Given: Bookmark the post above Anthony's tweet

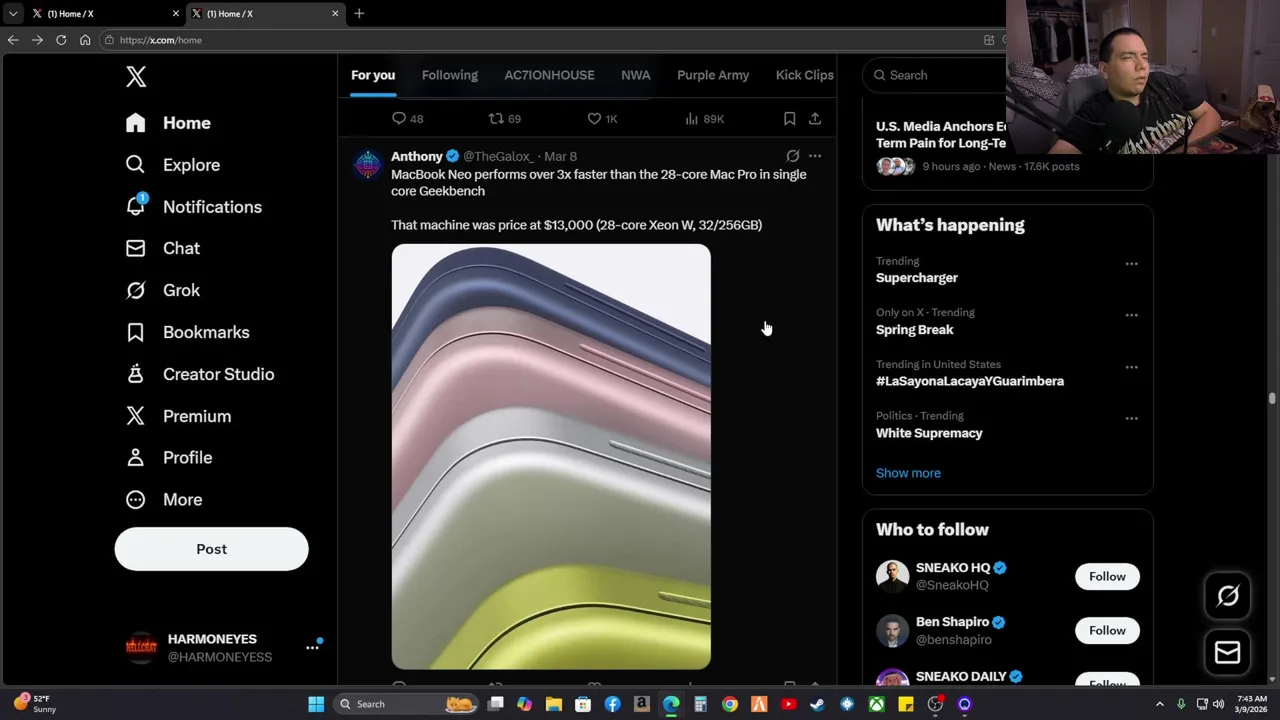Looking at the screenshot, I should (789, 118).
